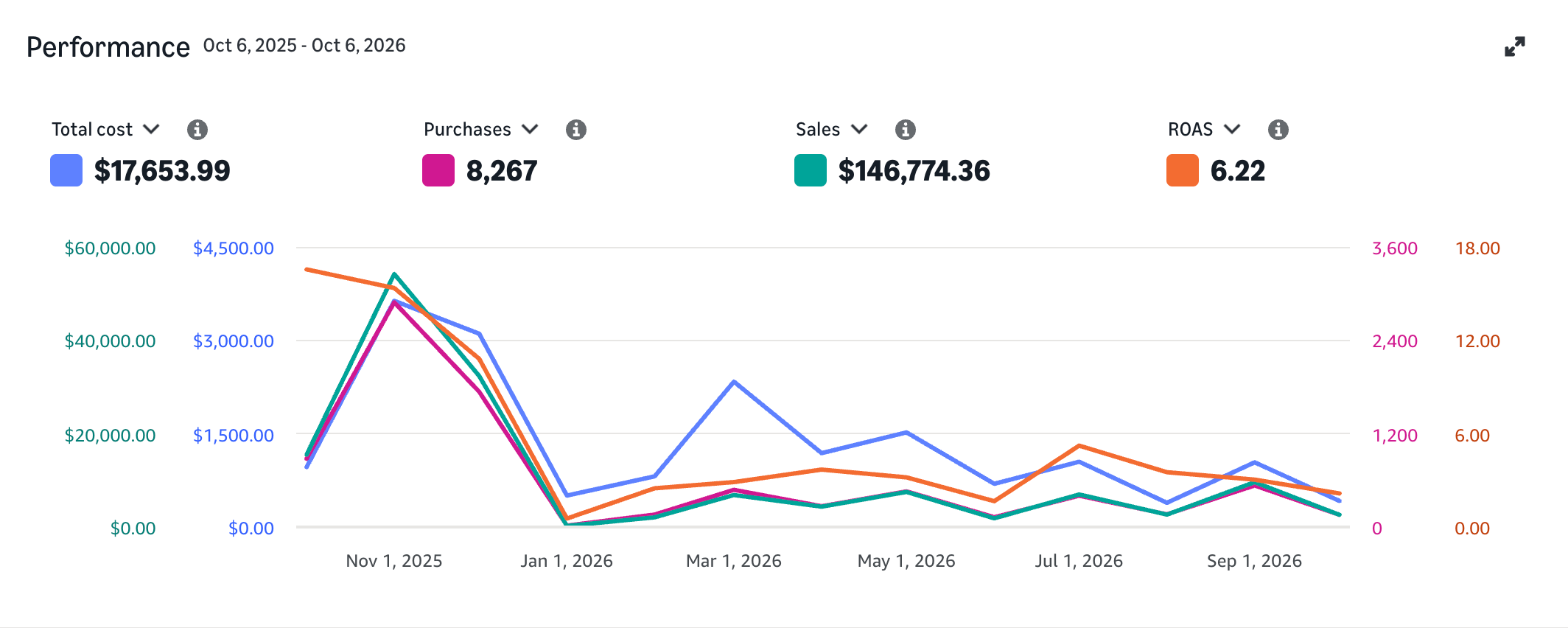
Task: Click the $4,500.00 cost axis label
Action: coord(234,248)
